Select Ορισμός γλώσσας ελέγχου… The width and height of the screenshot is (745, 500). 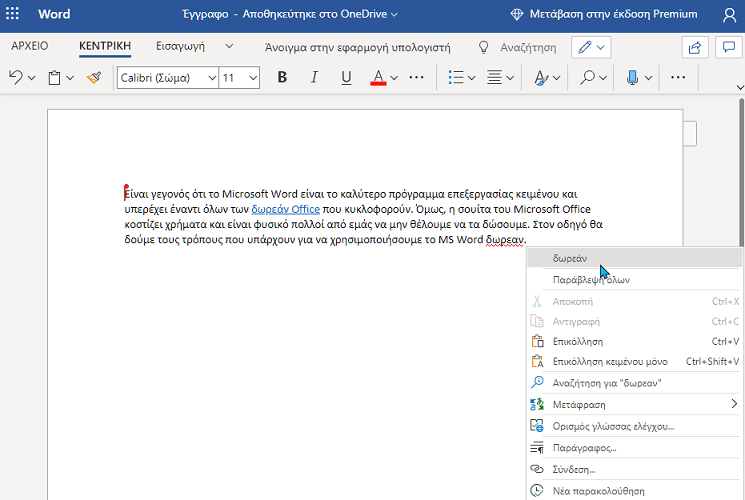pos(635,426)
